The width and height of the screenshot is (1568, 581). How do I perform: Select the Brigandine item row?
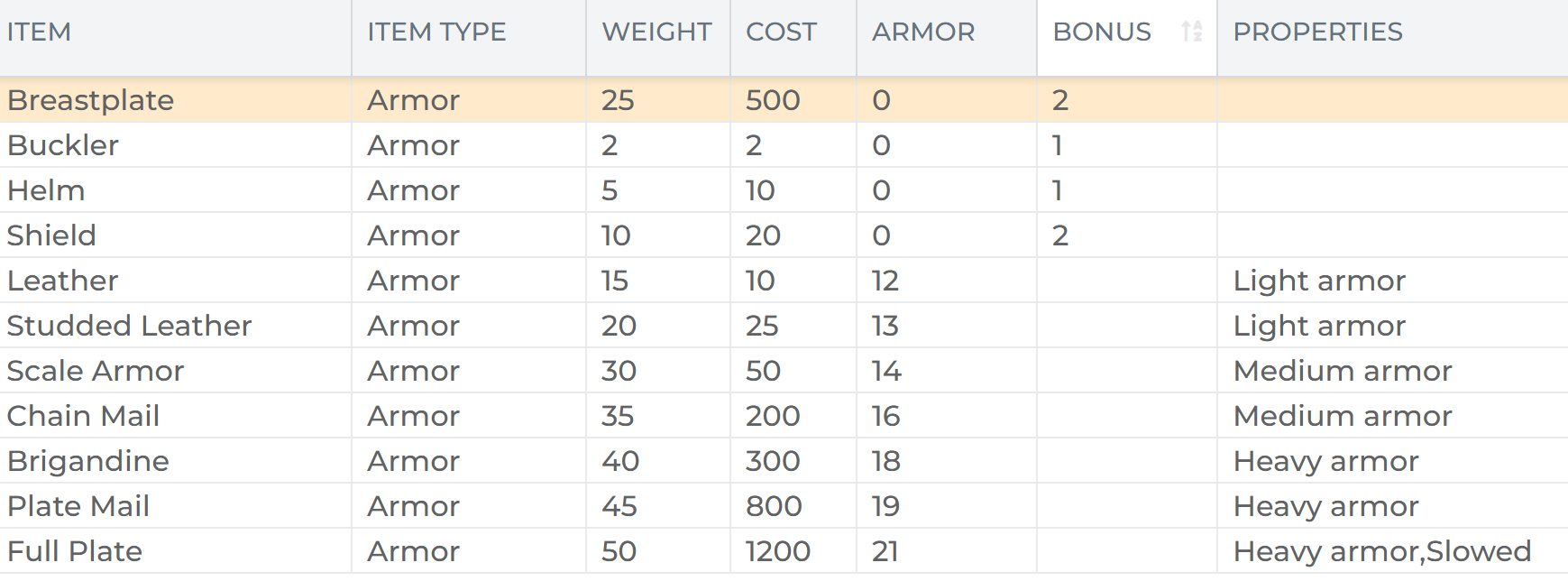tap(784, 460)
